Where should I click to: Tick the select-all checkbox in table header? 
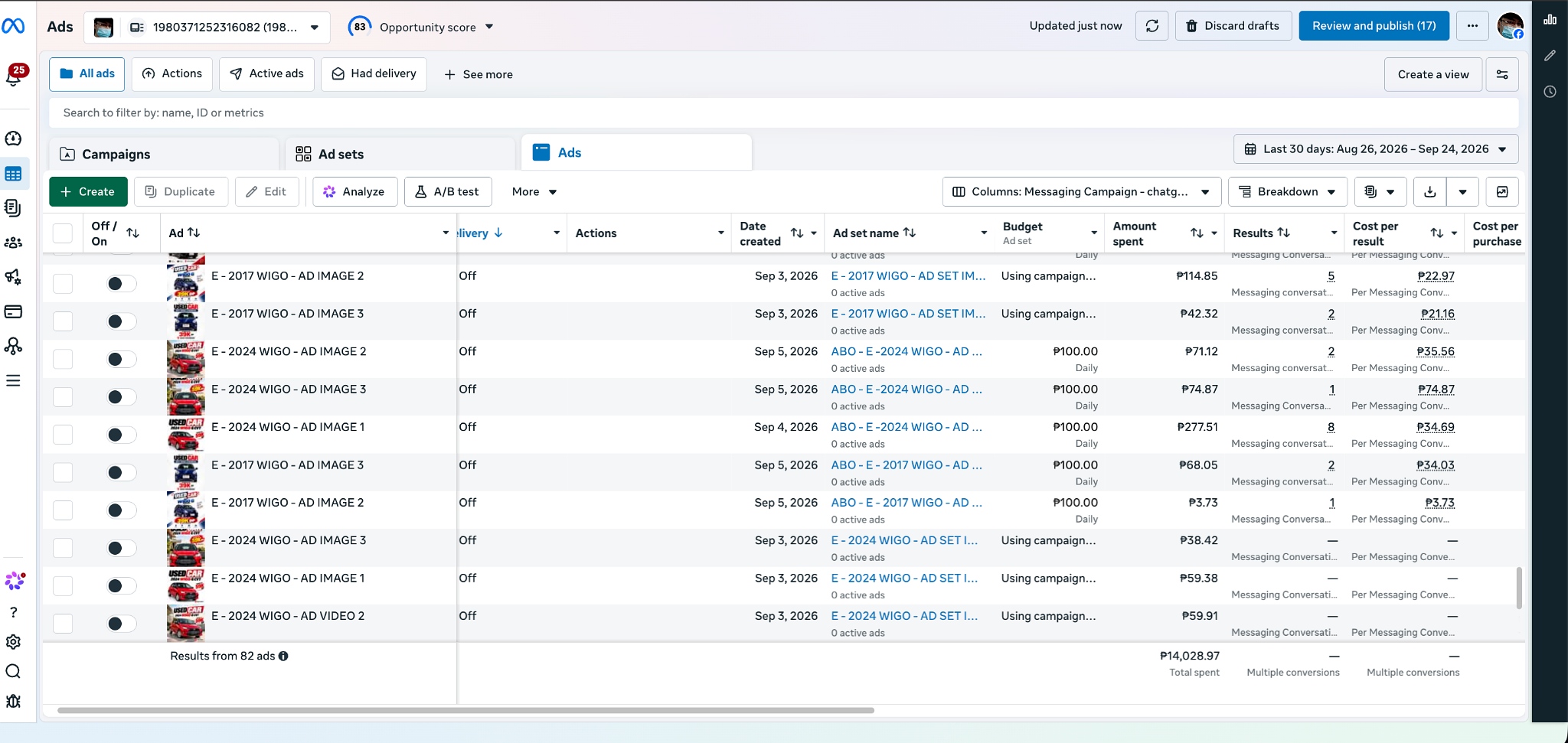coord(63,233)
